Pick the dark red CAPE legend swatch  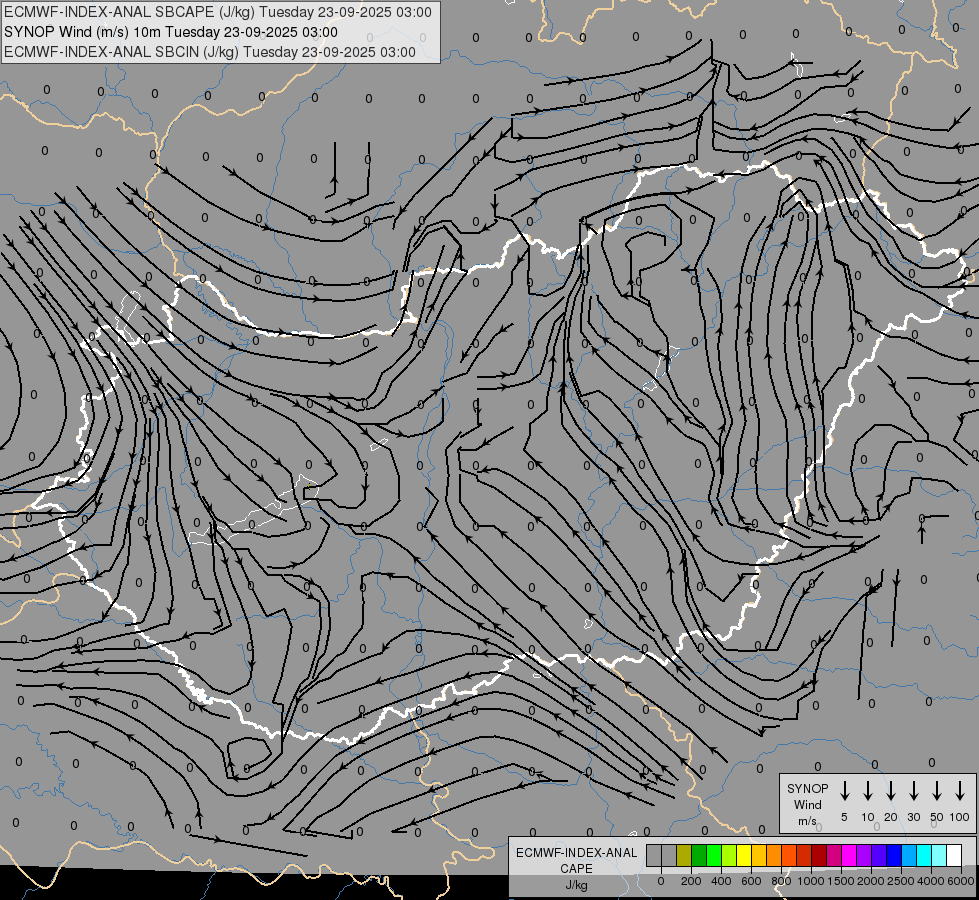pos(819,855)
